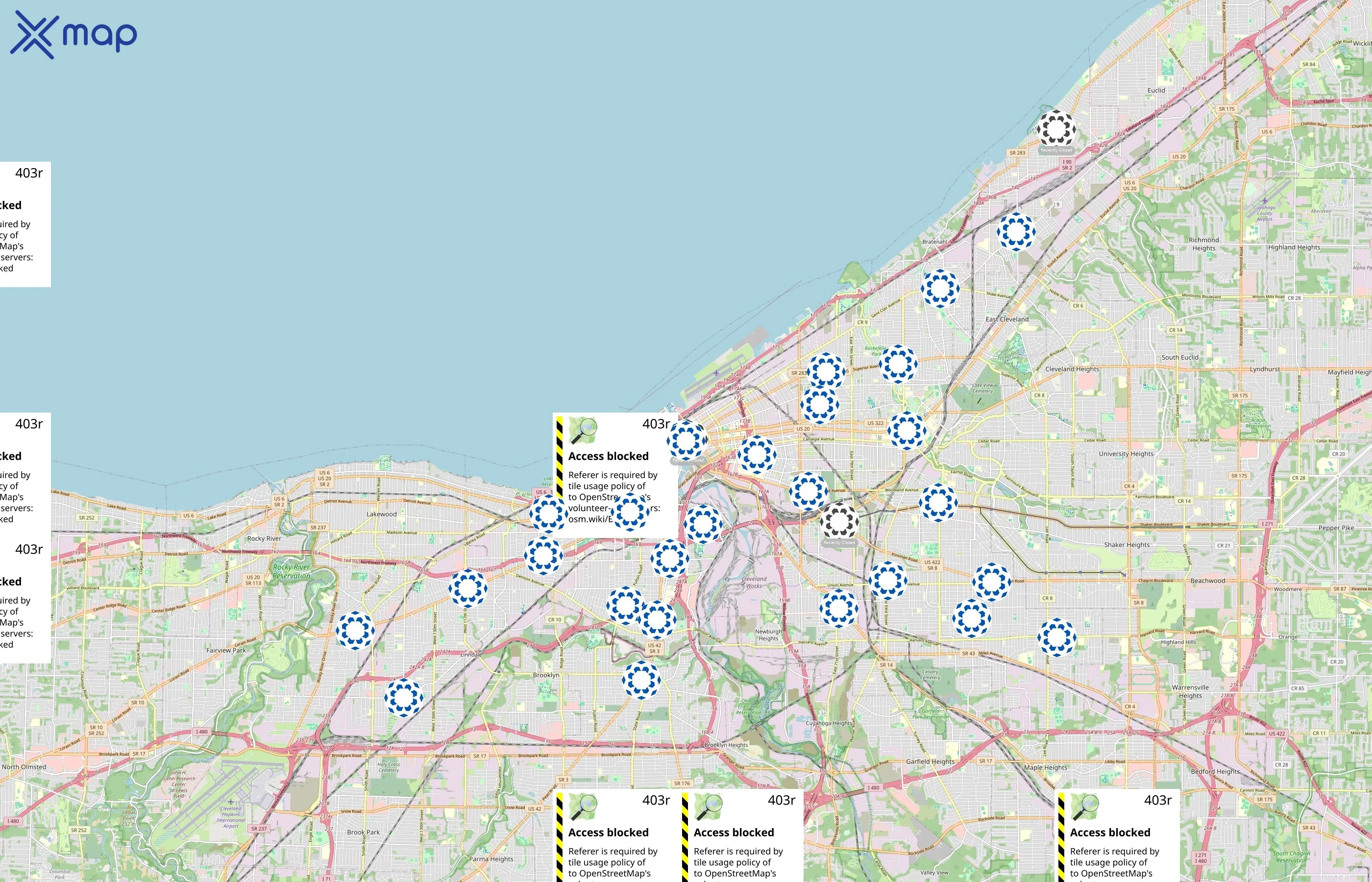Open blue marker beside Rockefeller Park label
Image resolution: width=1372 pixels, height=882 pixels.
pos(898,364)
